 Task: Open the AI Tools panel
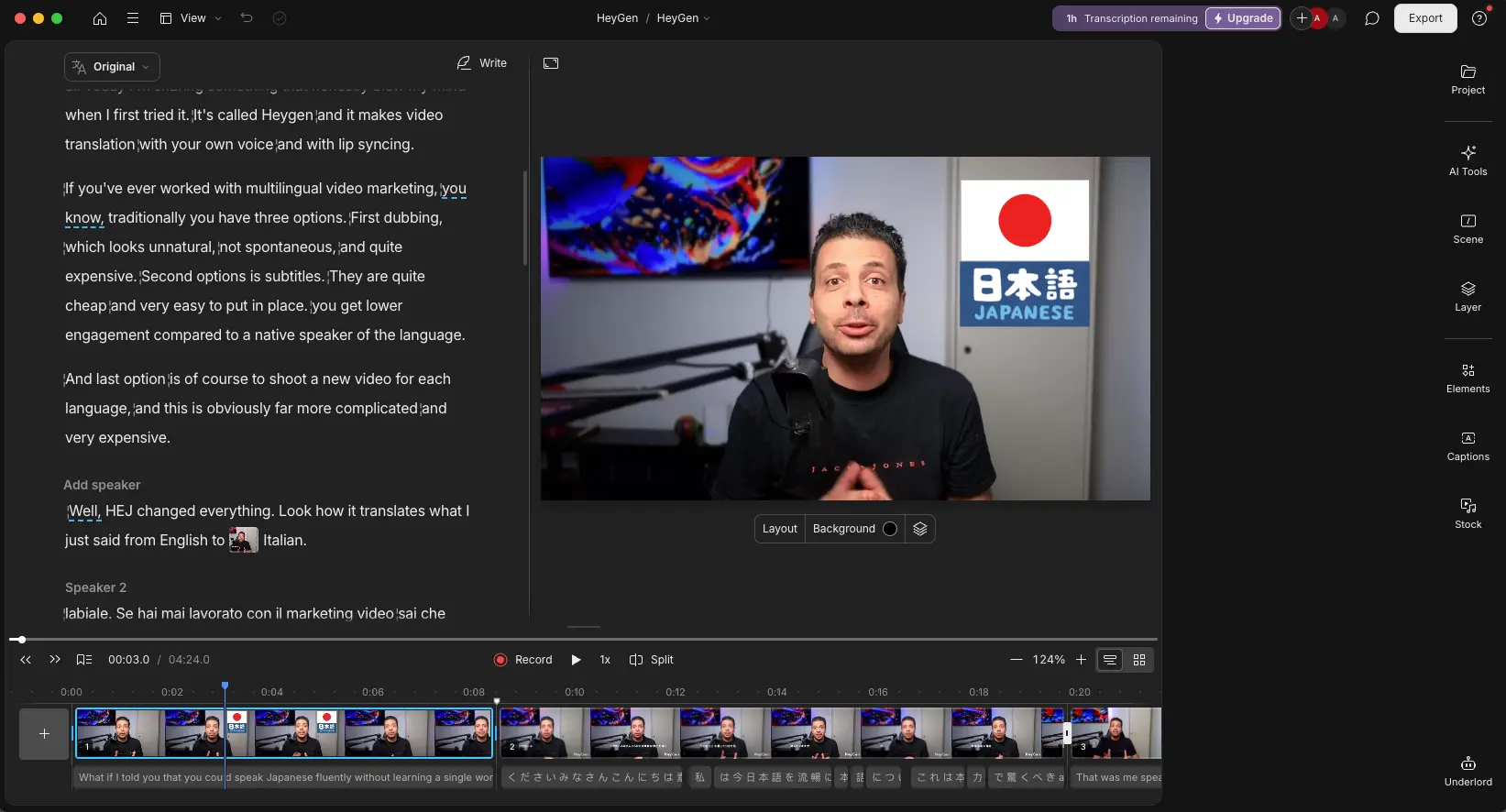pos(1468,160)
